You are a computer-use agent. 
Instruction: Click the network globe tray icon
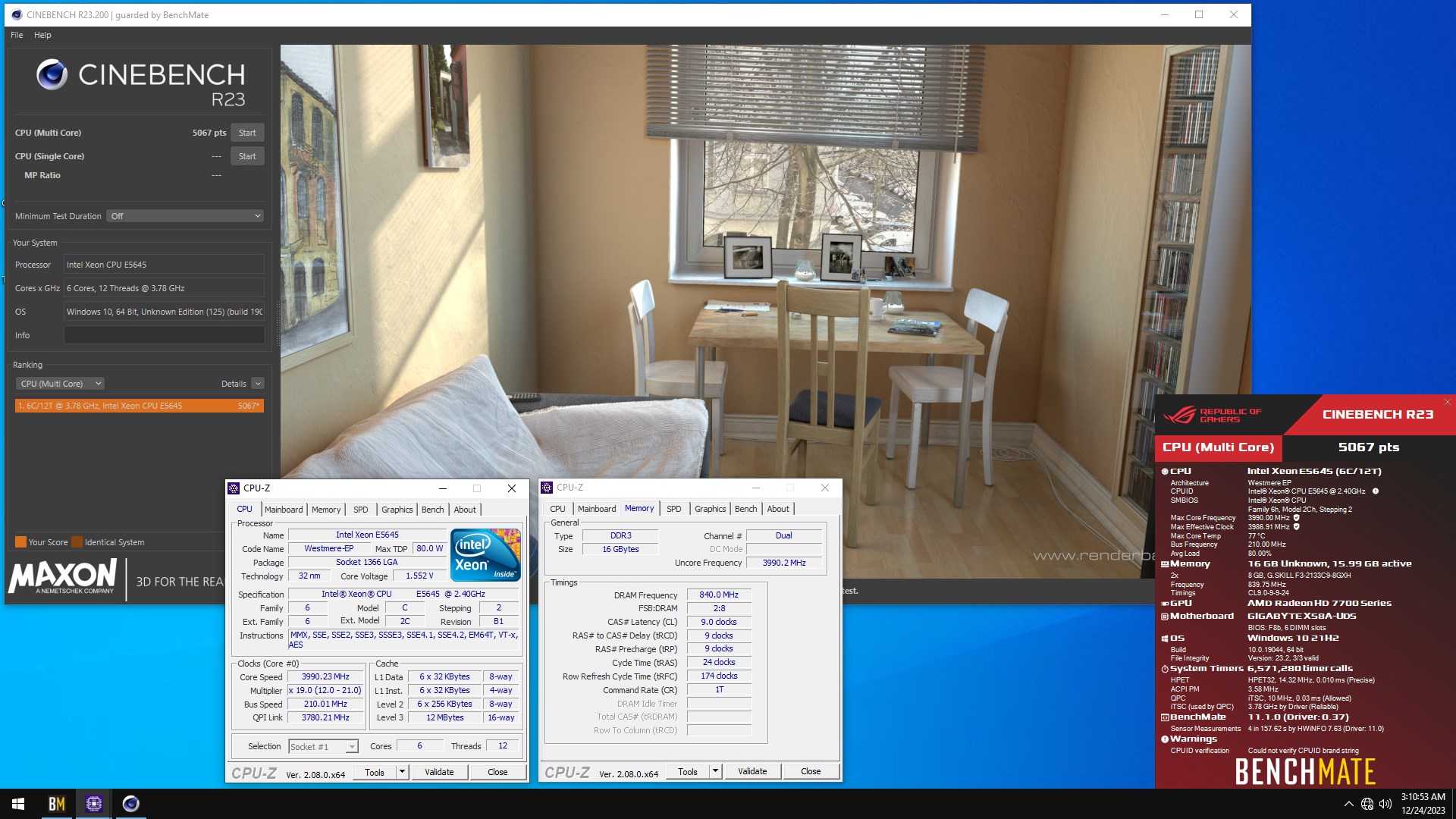(x=1367, y=804)
